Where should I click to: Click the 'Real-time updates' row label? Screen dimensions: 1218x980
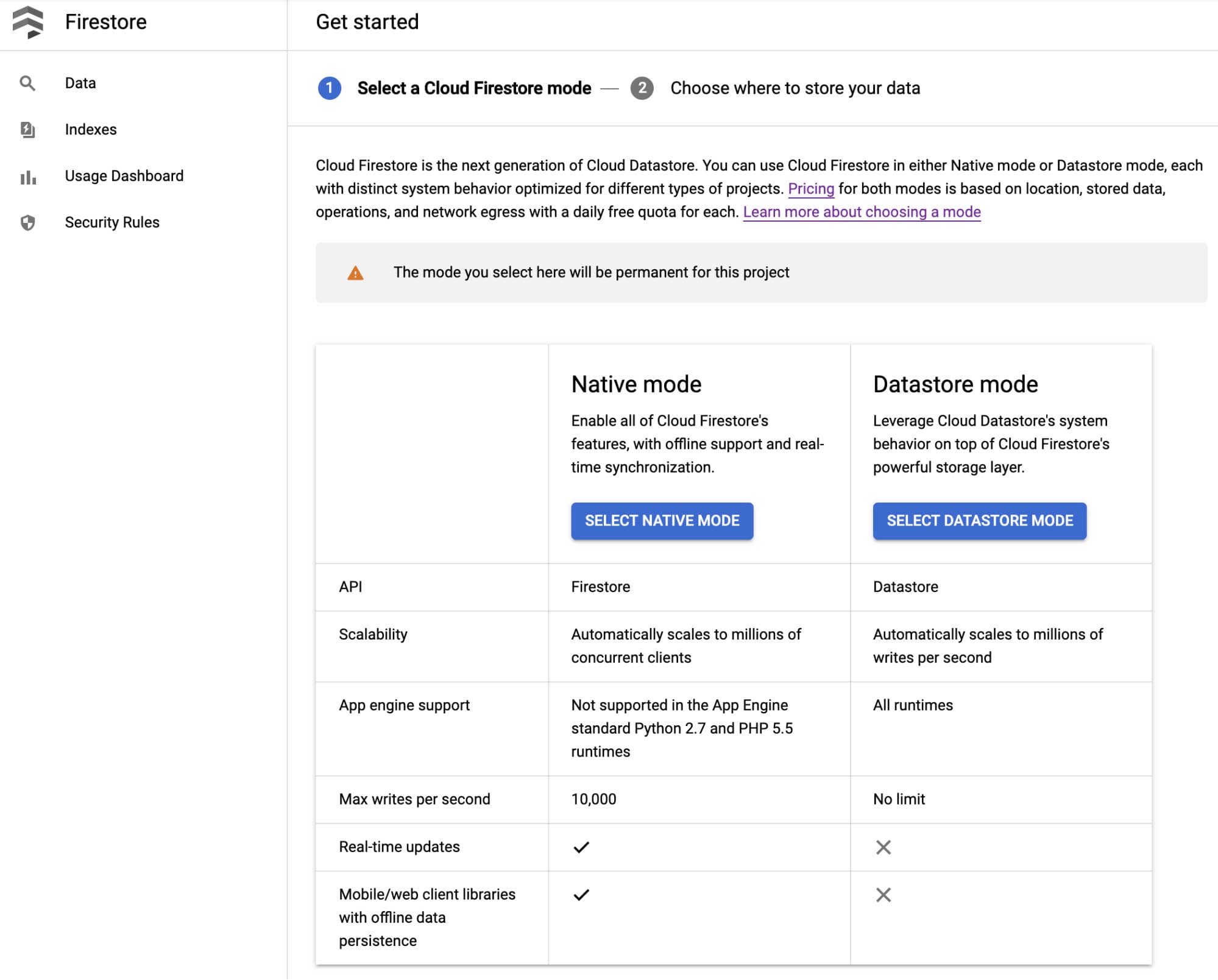[399, 847]
